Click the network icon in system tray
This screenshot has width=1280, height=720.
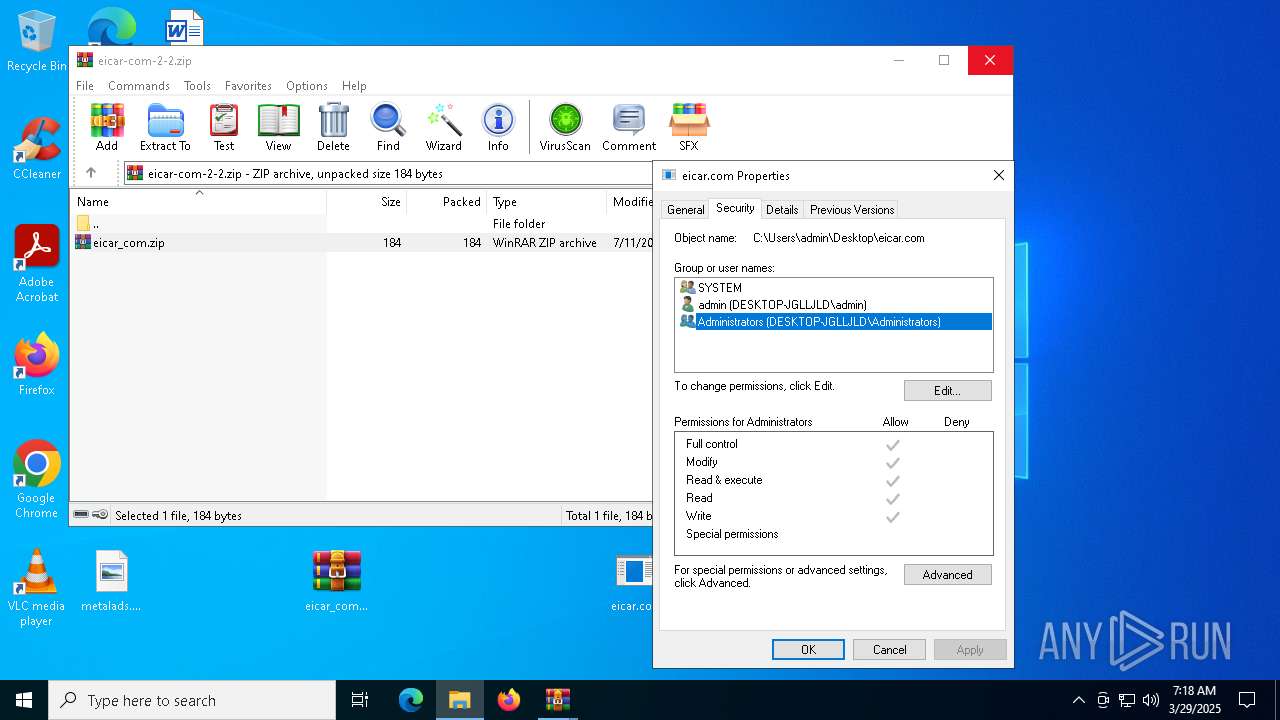[x=1127, y=700]
